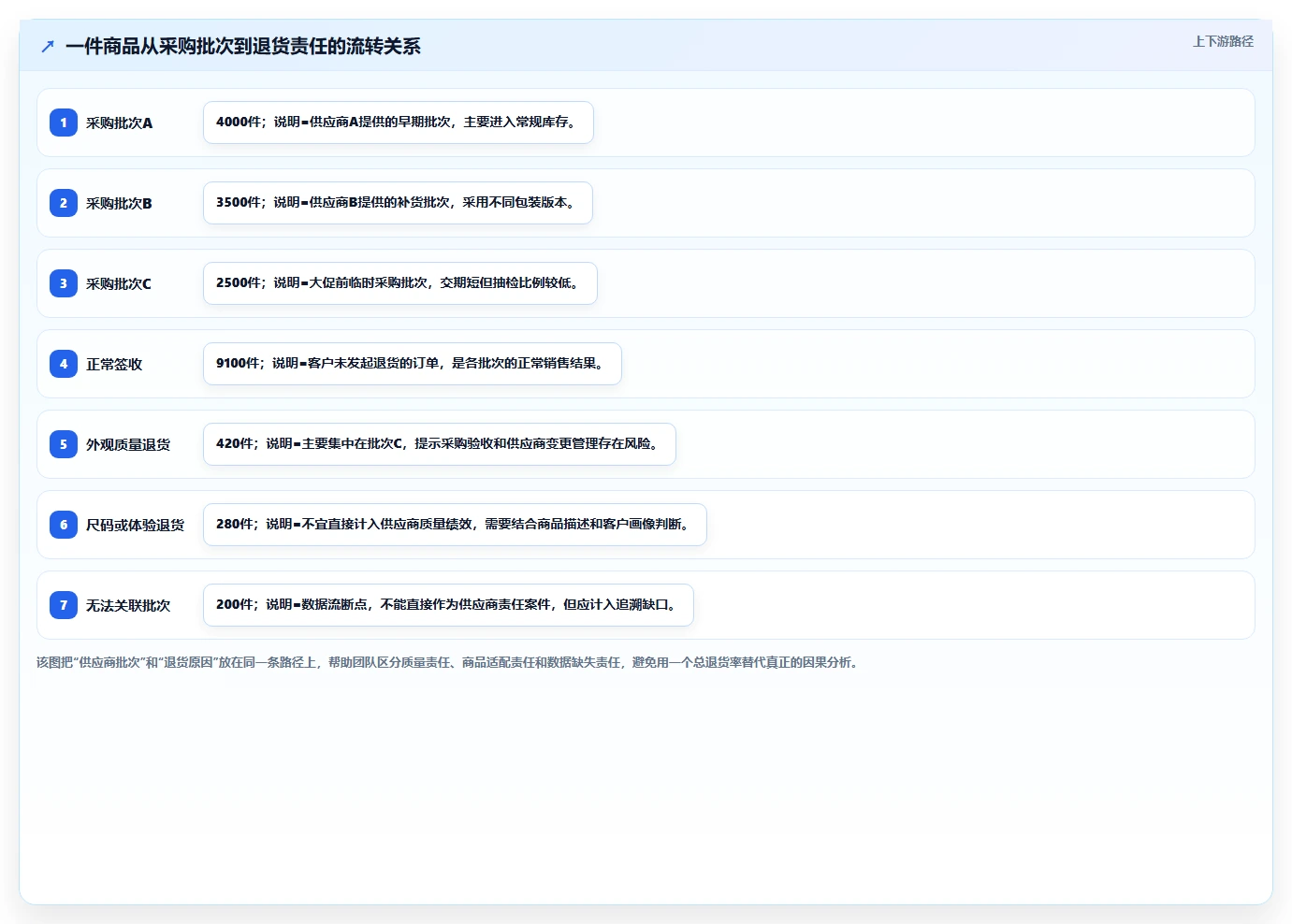Open the 280件 description box

[455, 525]
